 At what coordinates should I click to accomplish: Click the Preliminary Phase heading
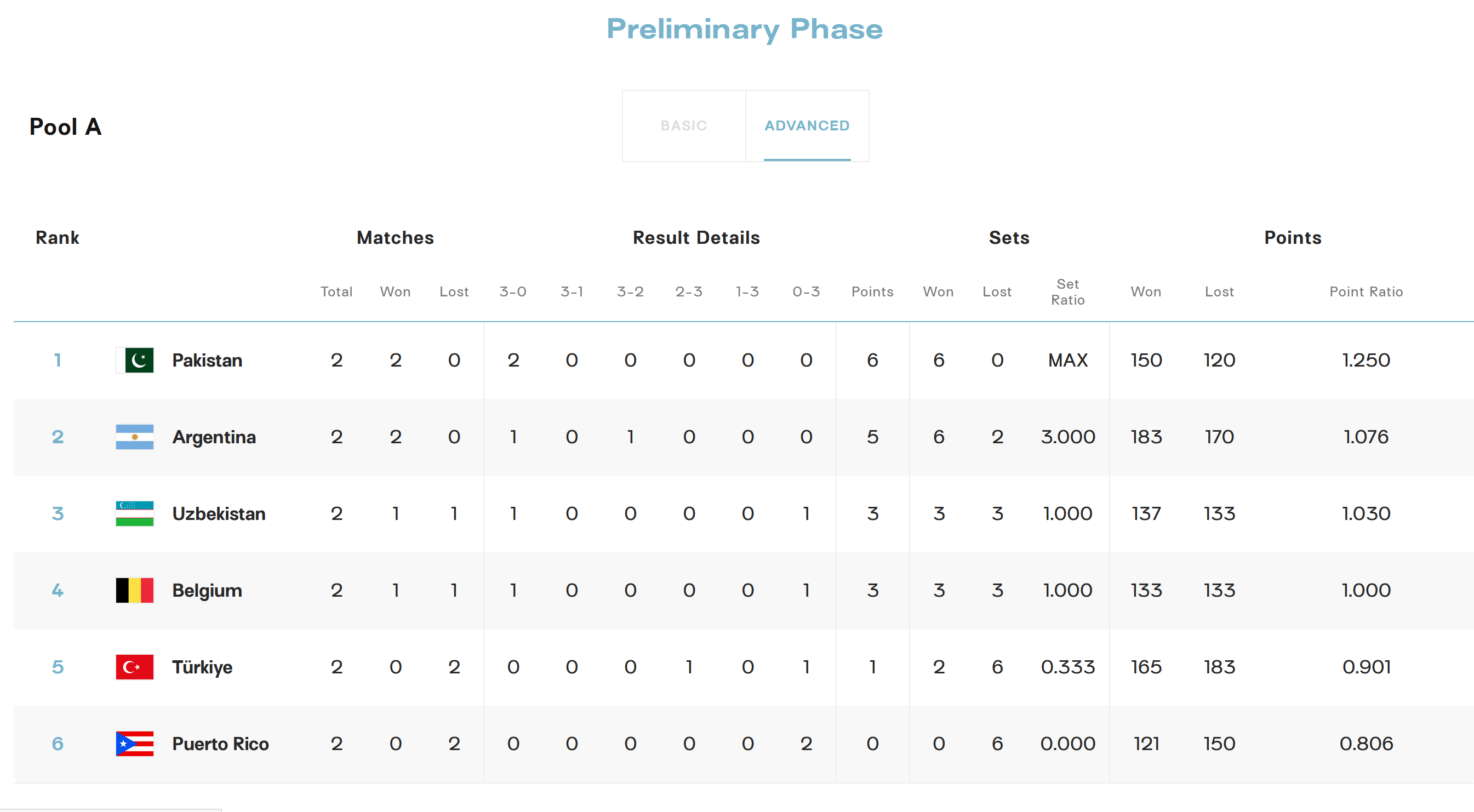click(745, 28)
